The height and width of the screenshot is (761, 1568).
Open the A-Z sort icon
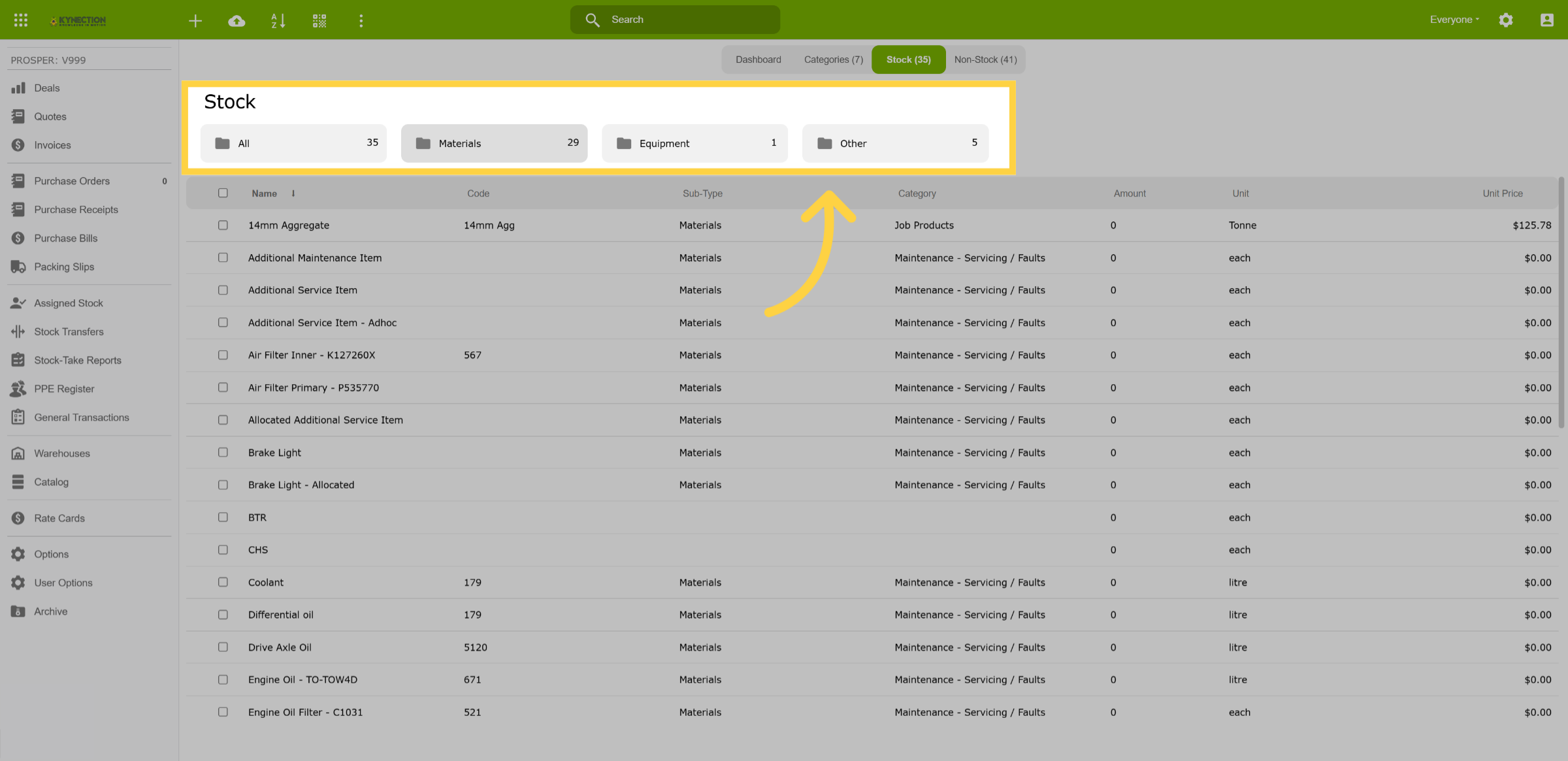point(278,21)
